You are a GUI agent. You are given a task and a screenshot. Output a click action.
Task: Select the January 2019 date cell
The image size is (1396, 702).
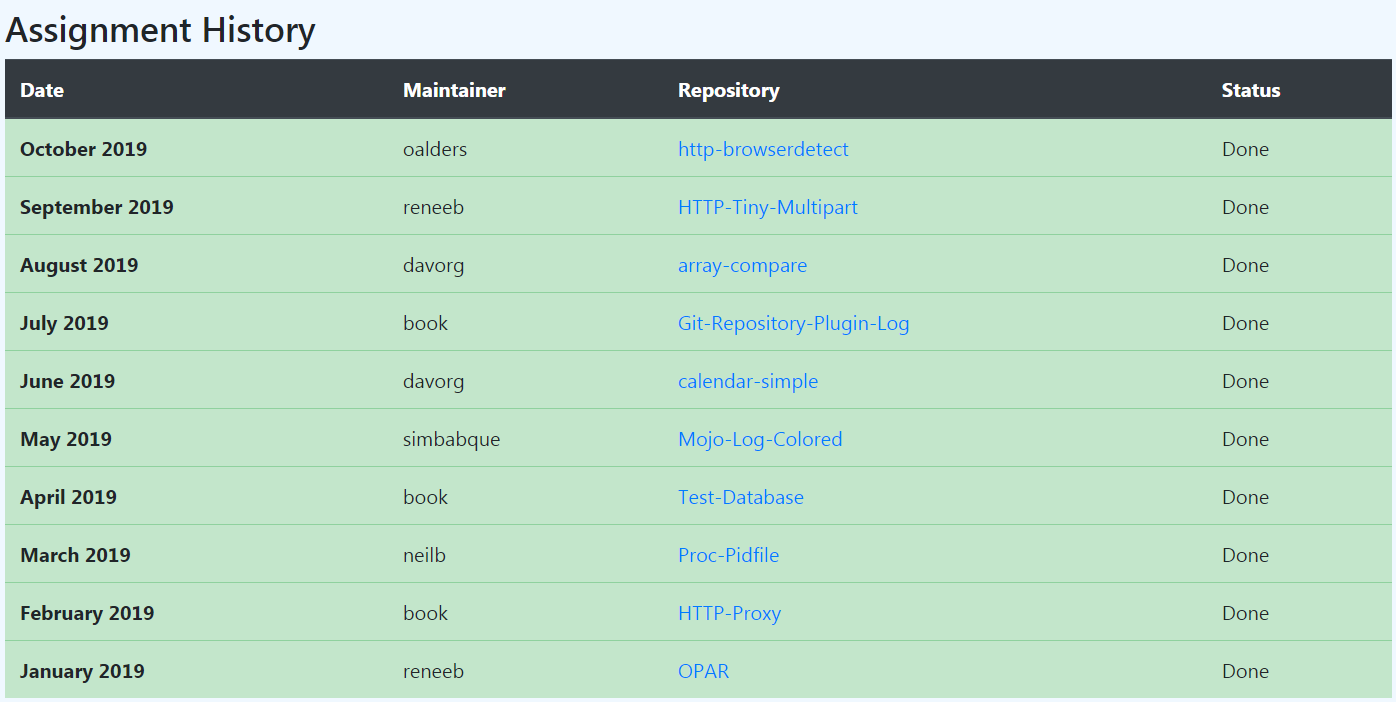pyautogui.click(x=82, y=671)
